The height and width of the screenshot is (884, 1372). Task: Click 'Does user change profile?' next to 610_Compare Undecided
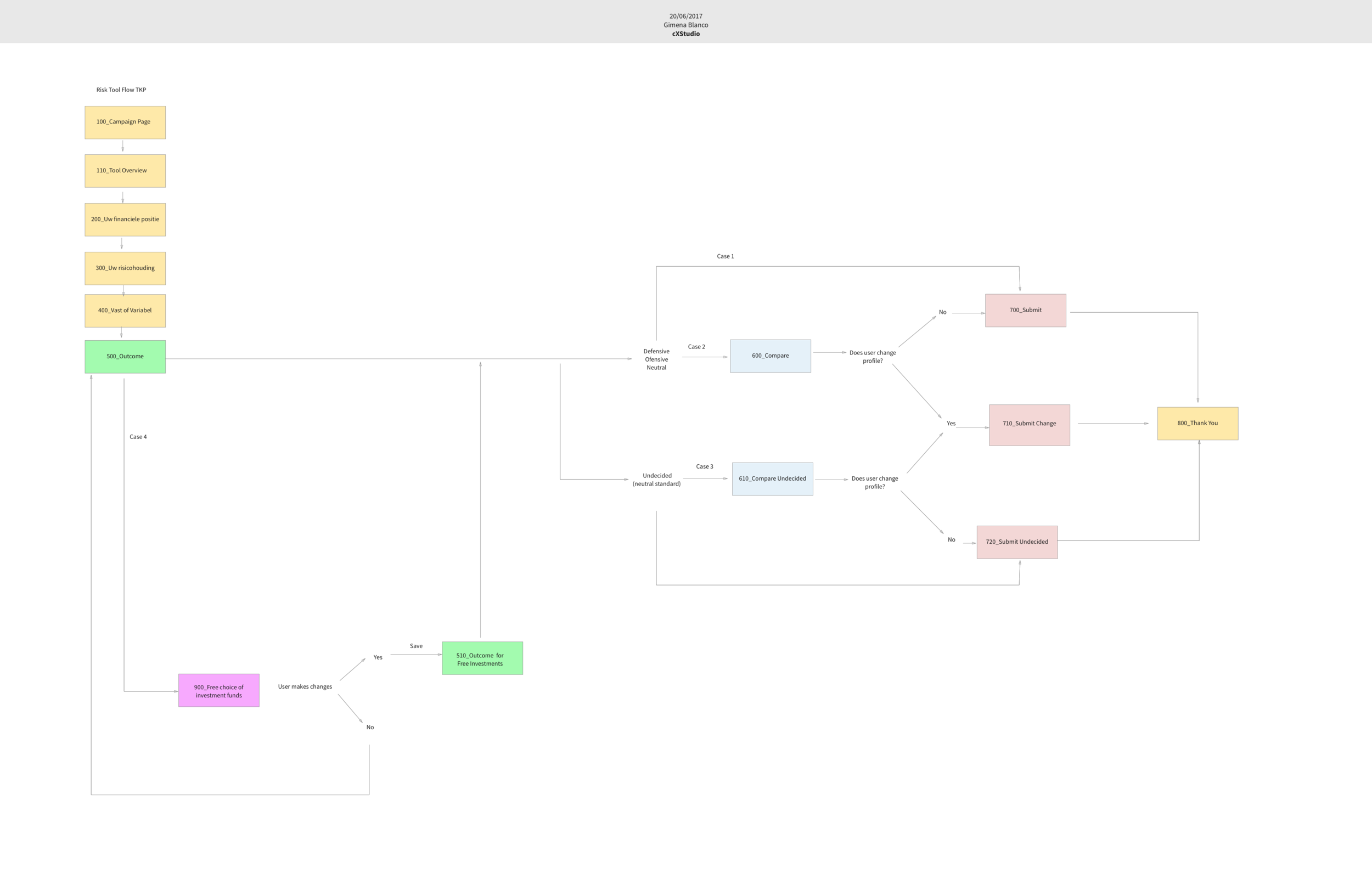pos(875,482)
